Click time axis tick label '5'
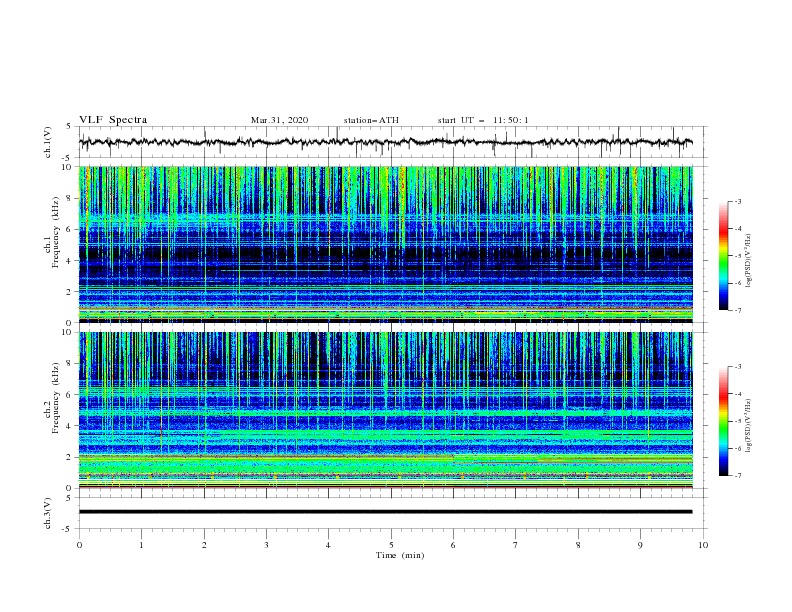Screen dimensions: 792x612 coord(391,545)
